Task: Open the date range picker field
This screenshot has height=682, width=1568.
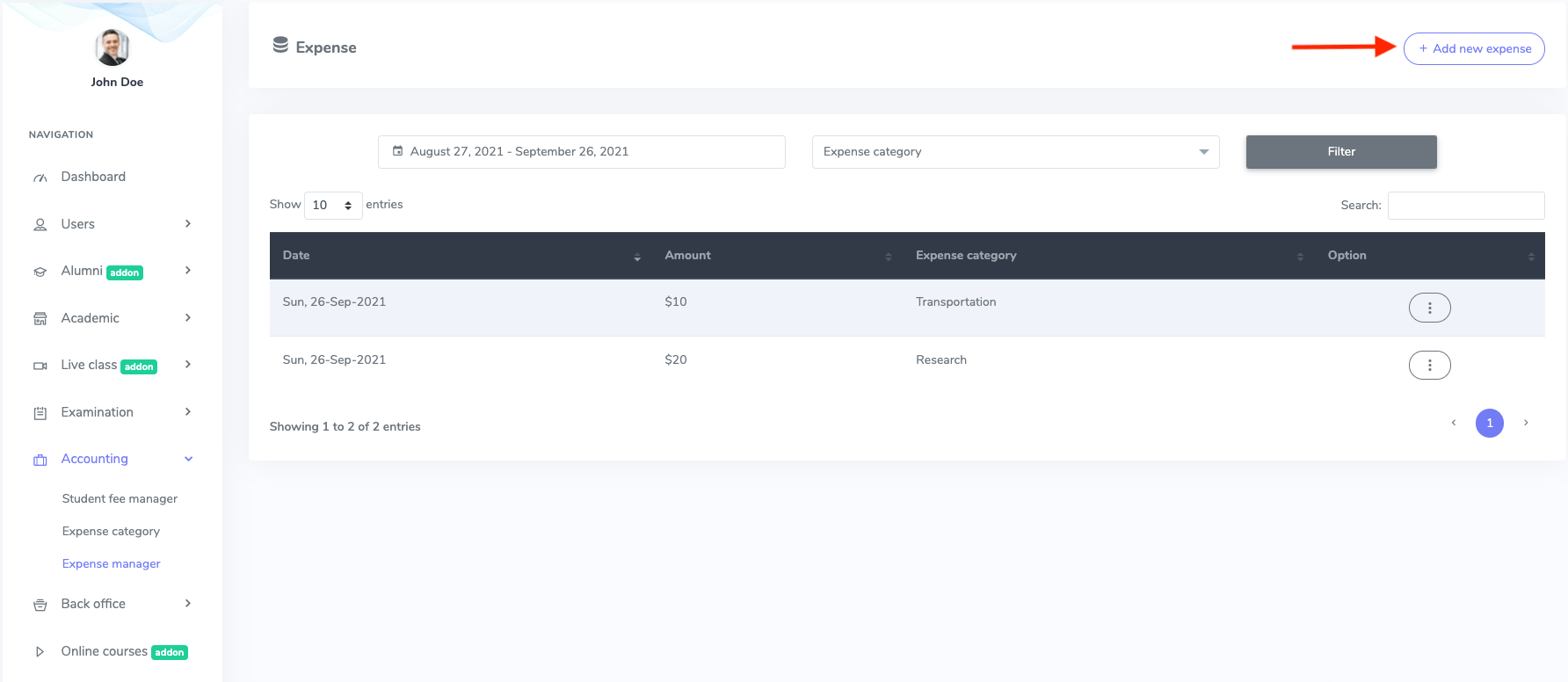Action: click(x=581, y=152)
